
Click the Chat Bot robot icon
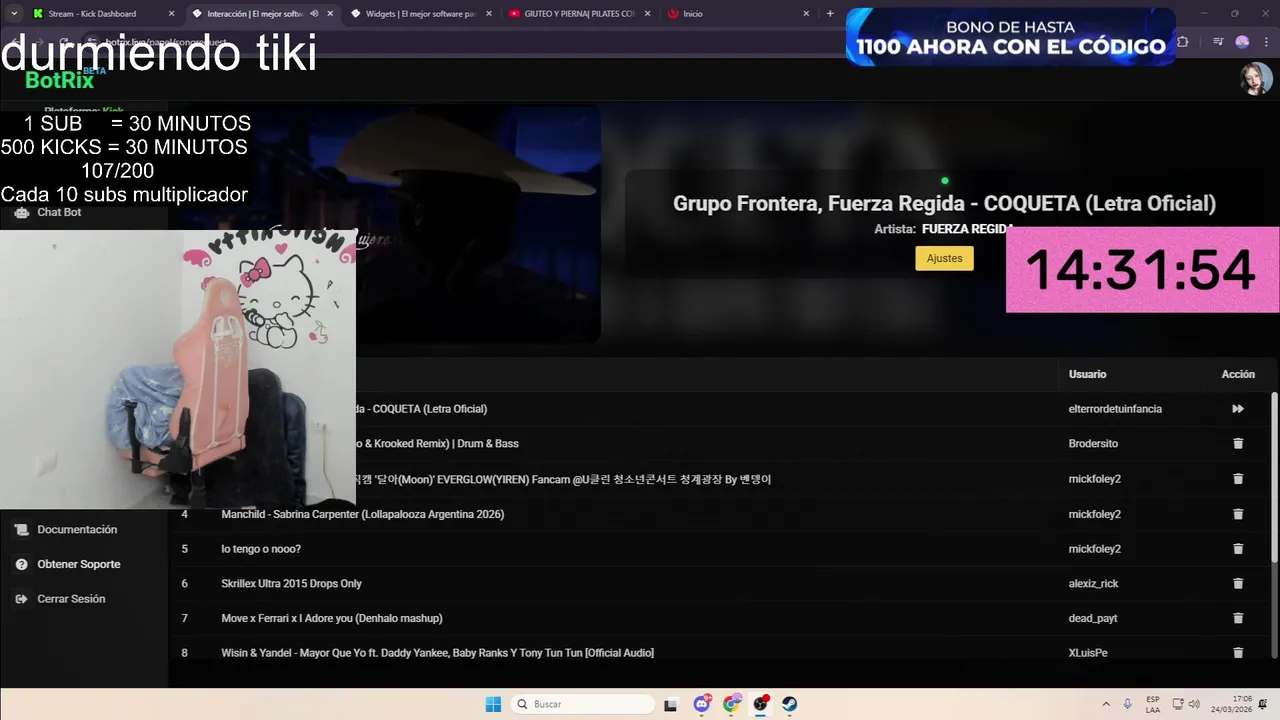click(22, 212)
